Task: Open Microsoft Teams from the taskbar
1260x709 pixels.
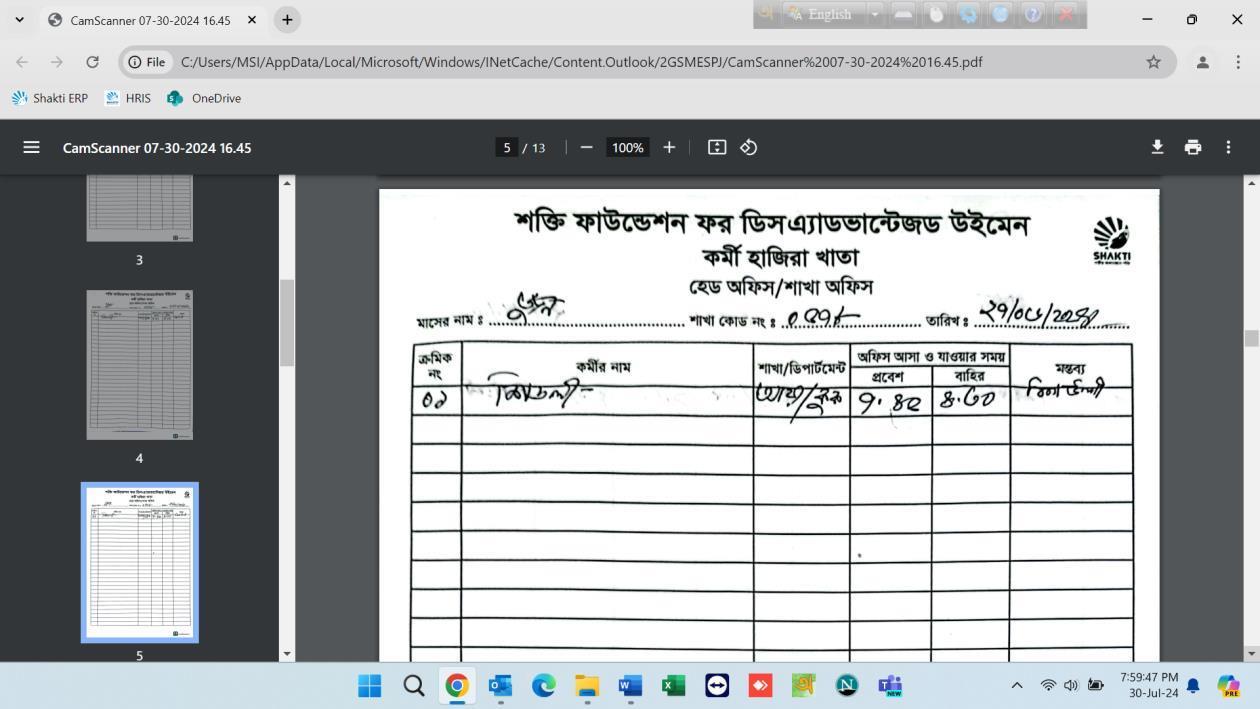Action: coord(890,685)
